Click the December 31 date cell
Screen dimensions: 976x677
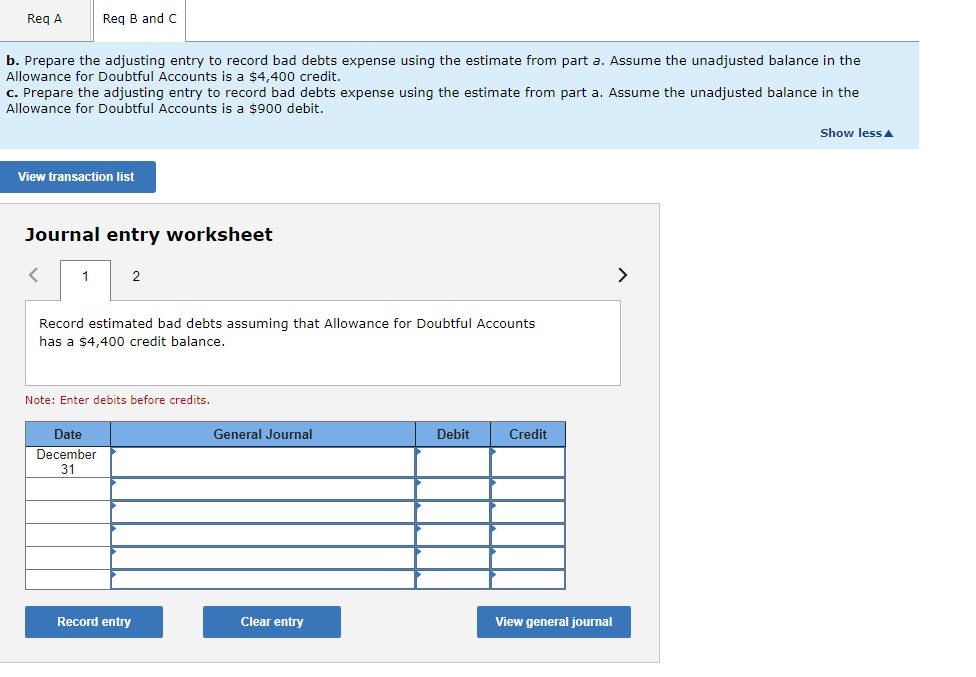pyautogui.click(x=67, y=461)
